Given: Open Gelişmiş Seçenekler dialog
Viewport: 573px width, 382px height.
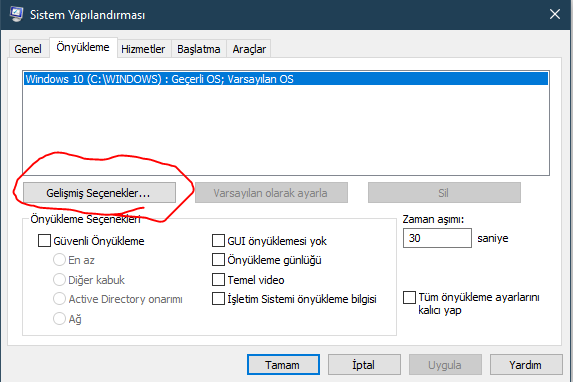Looking at the screenshot, I should [x=99, y=193].
